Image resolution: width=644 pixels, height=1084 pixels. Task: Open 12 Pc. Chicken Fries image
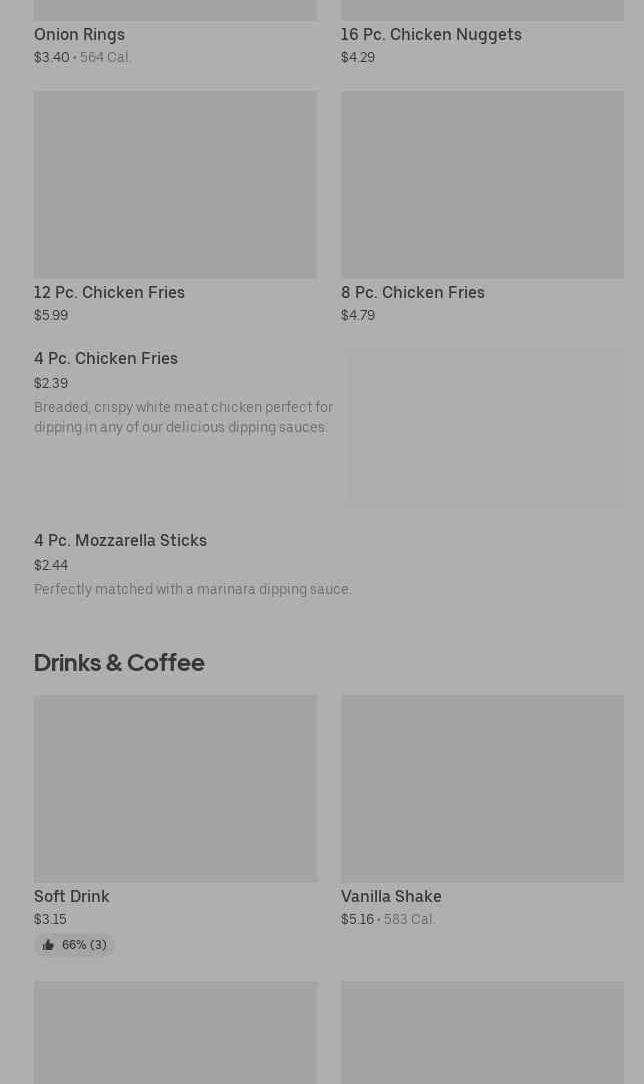tap(176, 185)
